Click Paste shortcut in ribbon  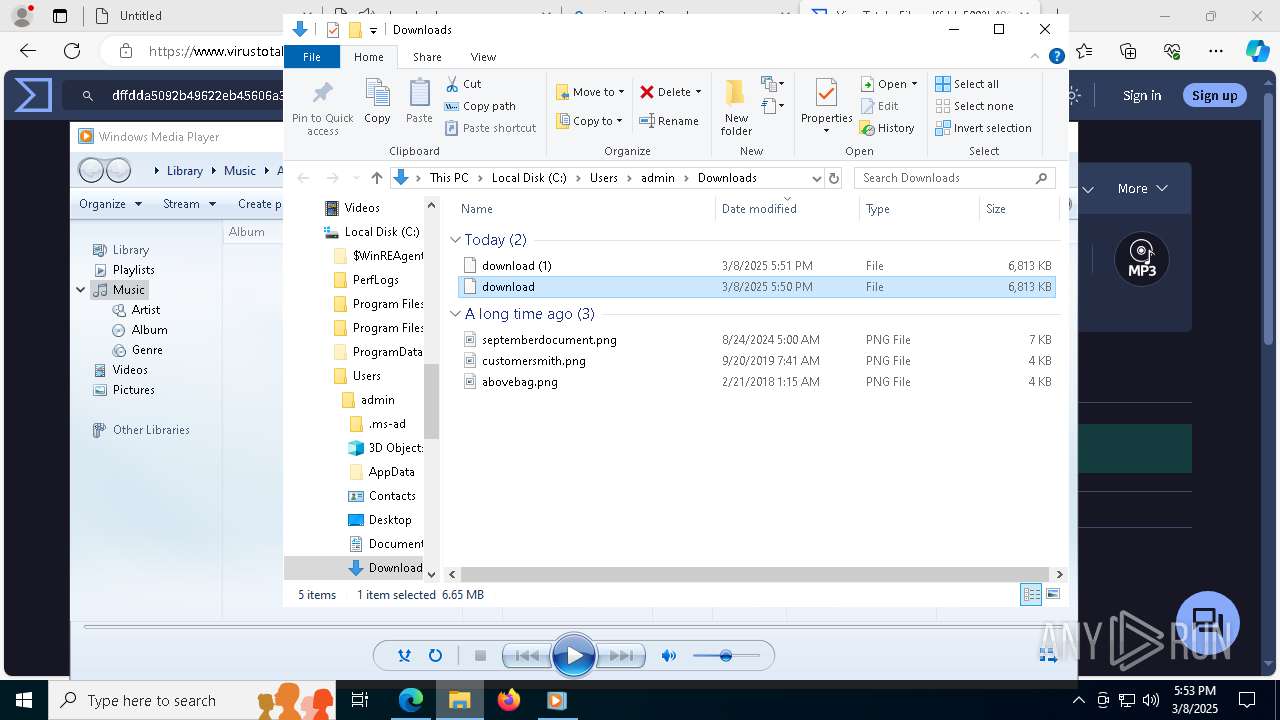pos(490,128)
